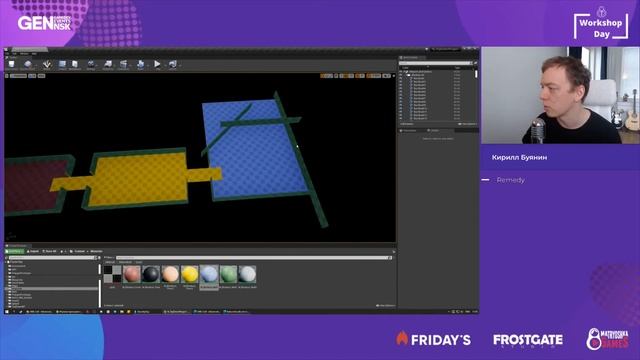Select the green material sphere
Screen dimensions: 640x360
(x=228, y=274)
